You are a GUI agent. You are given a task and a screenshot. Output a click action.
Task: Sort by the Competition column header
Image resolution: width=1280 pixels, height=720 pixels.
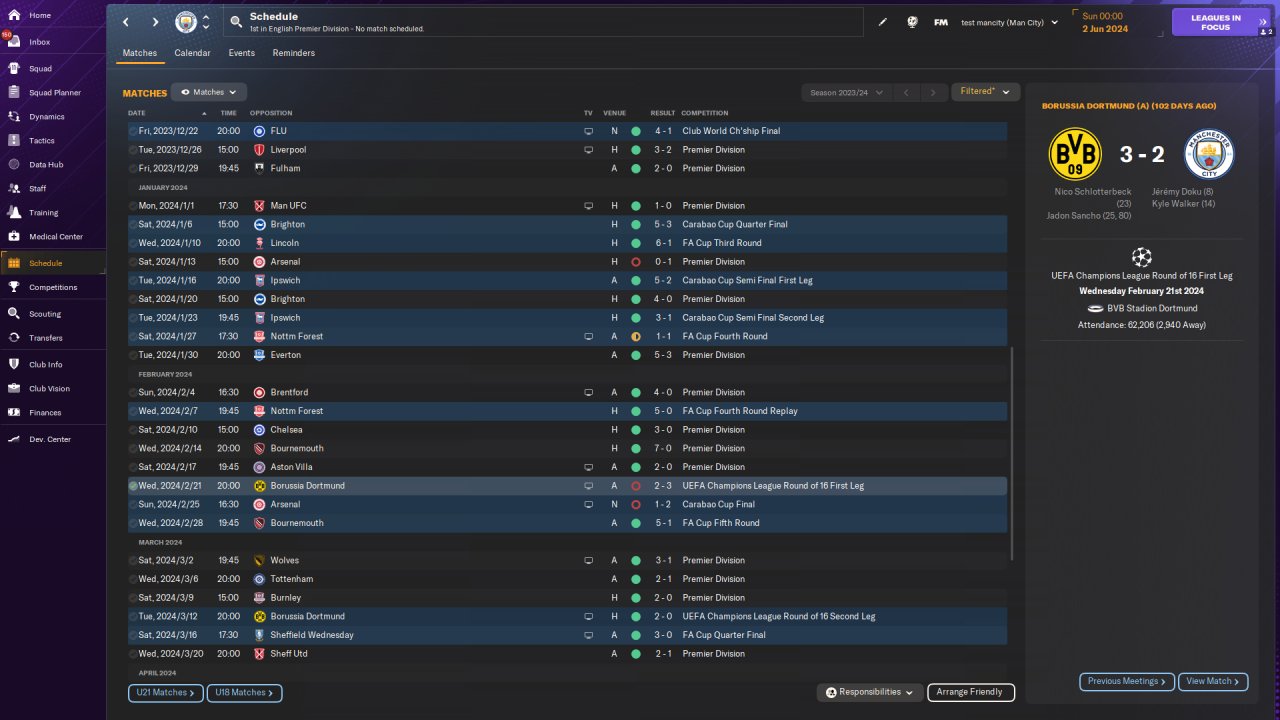pos(705,113)
